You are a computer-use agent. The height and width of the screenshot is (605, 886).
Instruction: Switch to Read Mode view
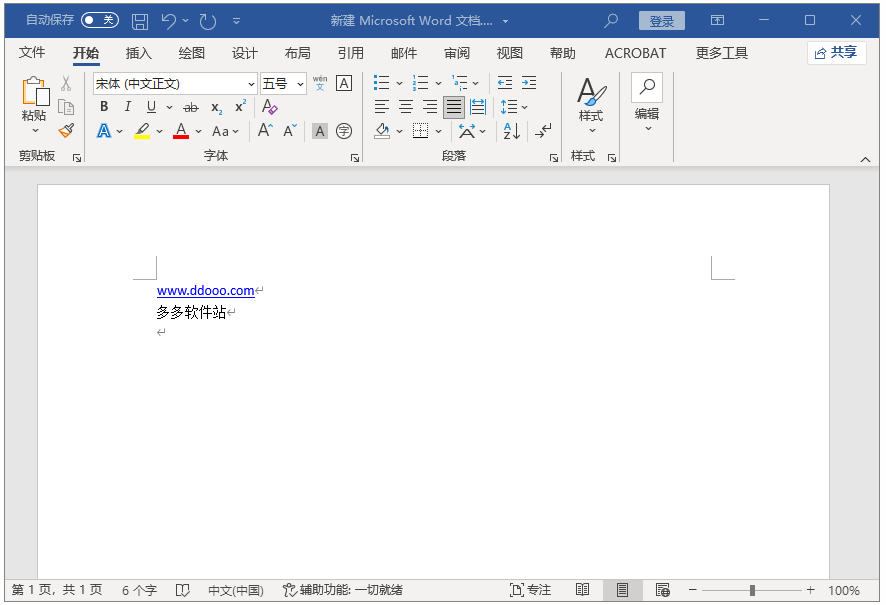click(582, 590)
